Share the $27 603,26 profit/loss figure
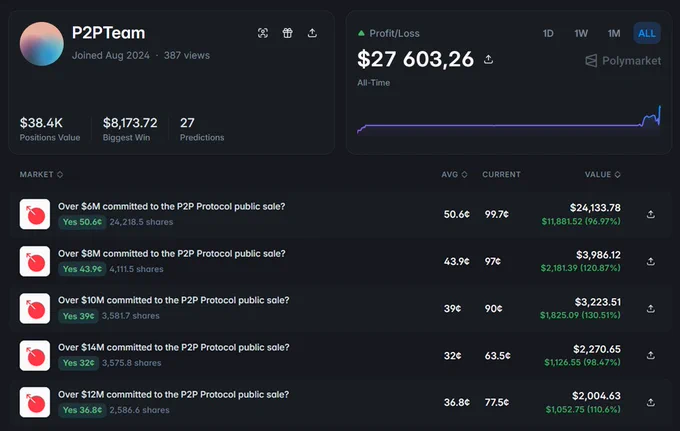 [488, 59]
